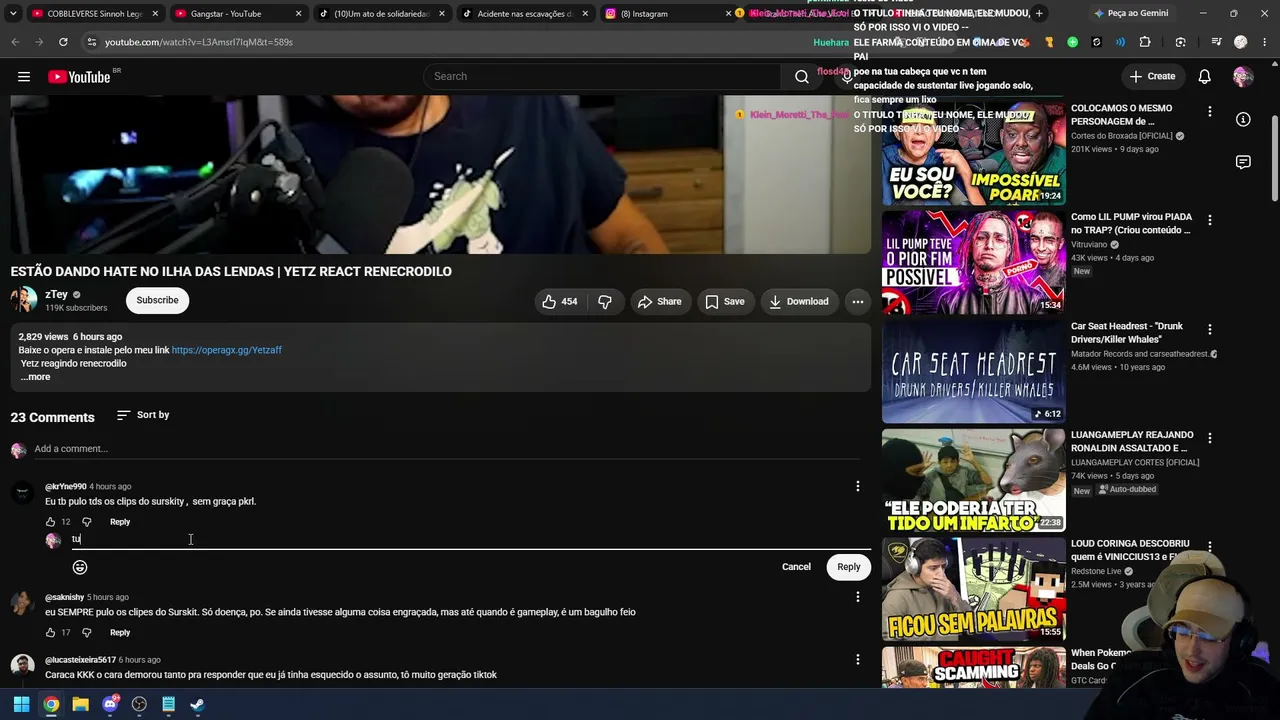The width and height of the screenshot is (1280, 720).
Task: Open the video info icon in the side panel
Action: point(1243,120)
